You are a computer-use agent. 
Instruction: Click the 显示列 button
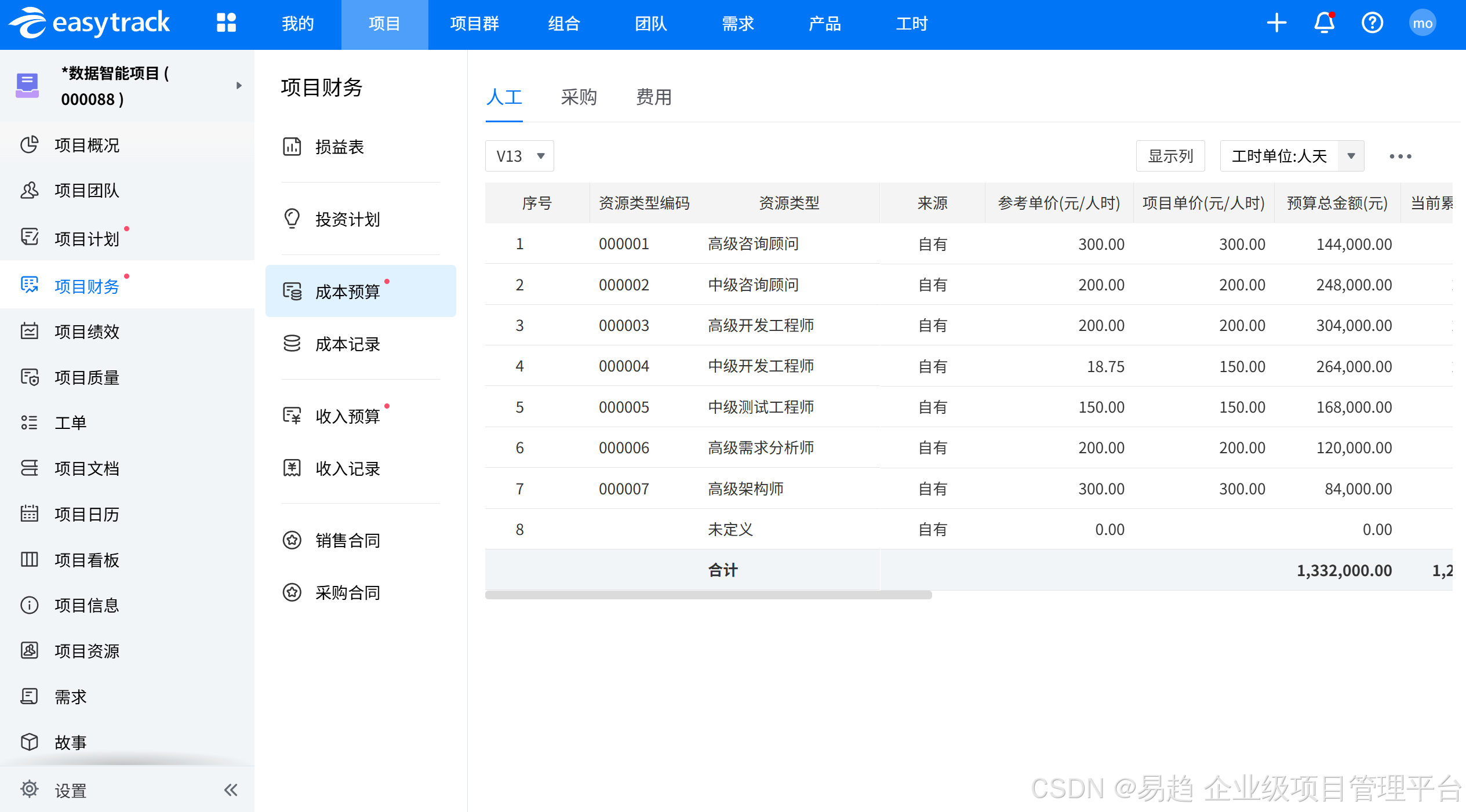1170,156
